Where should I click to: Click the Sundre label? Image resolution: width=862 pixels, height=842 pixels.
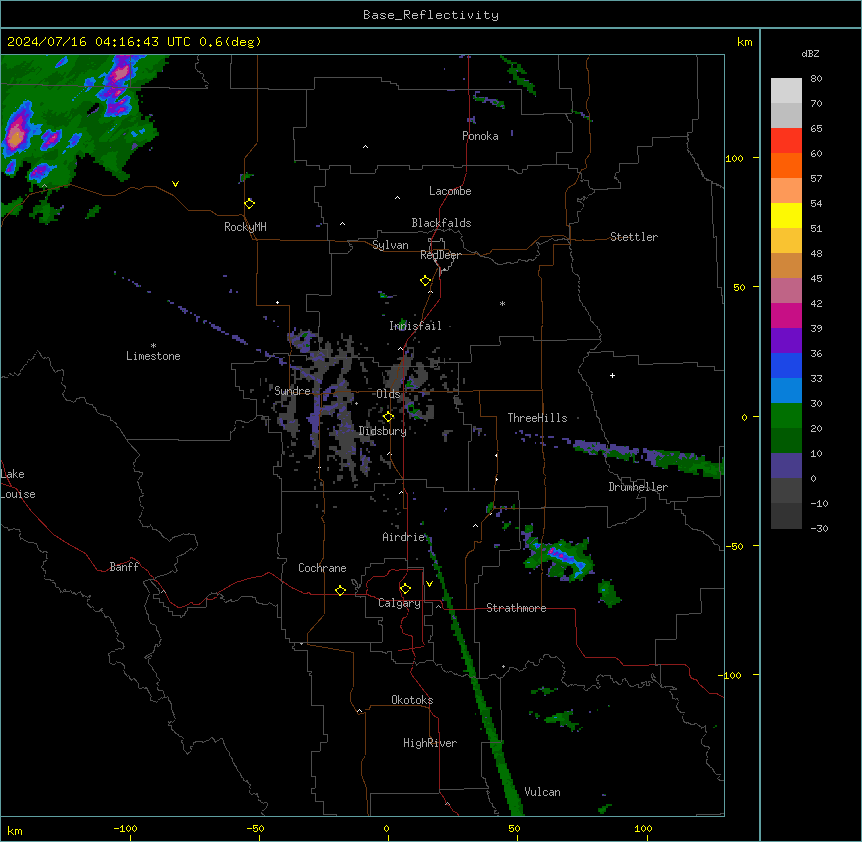coord(292,391)
